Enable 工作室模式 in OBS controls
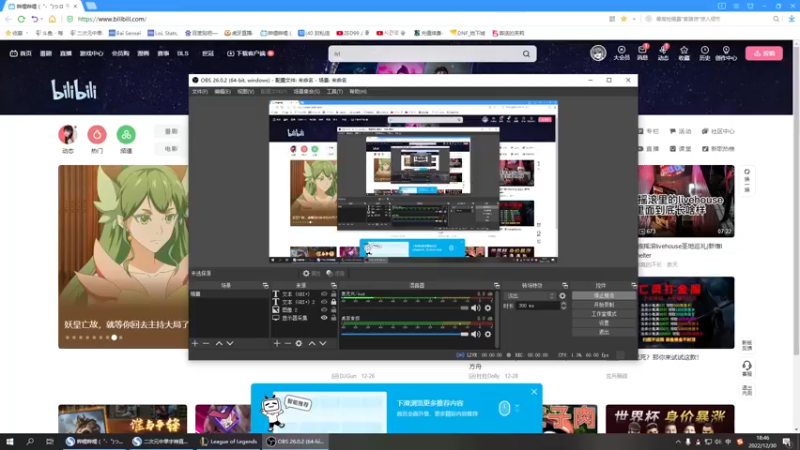Screen dimensions: 800x450 (604, 314)
